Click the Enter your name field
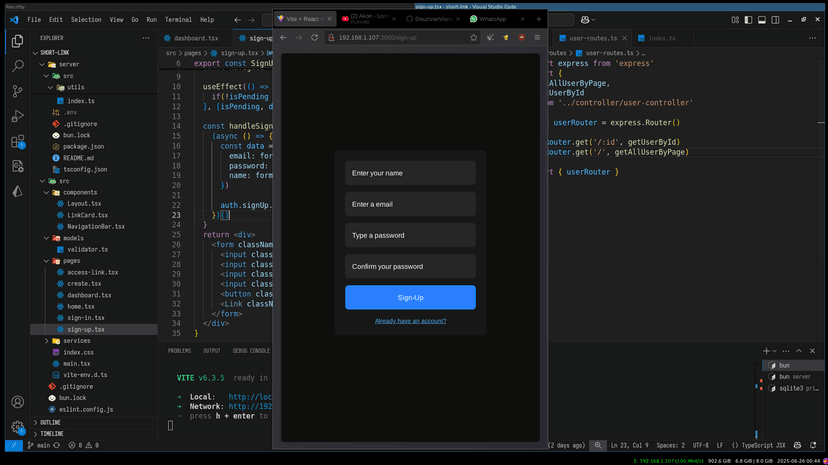Screen dimensions: 828x465 (x=410, y=173)
